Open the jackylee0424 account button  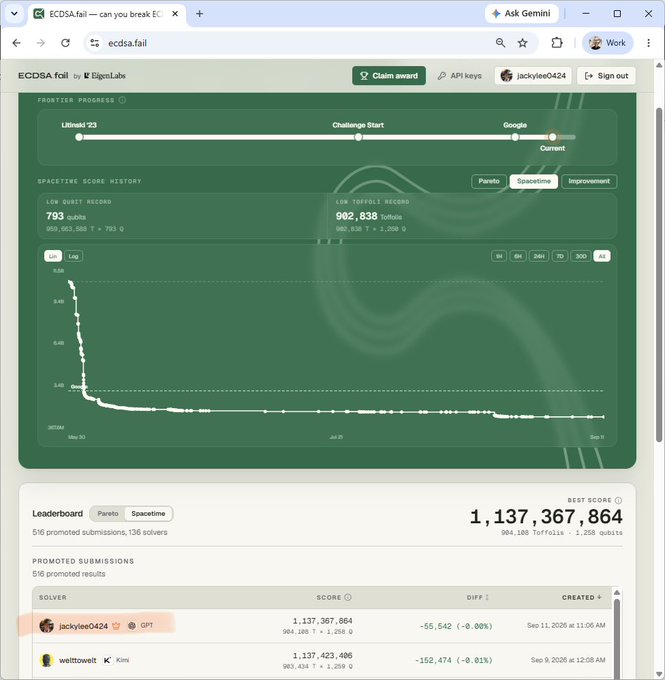tap(533, 76)
